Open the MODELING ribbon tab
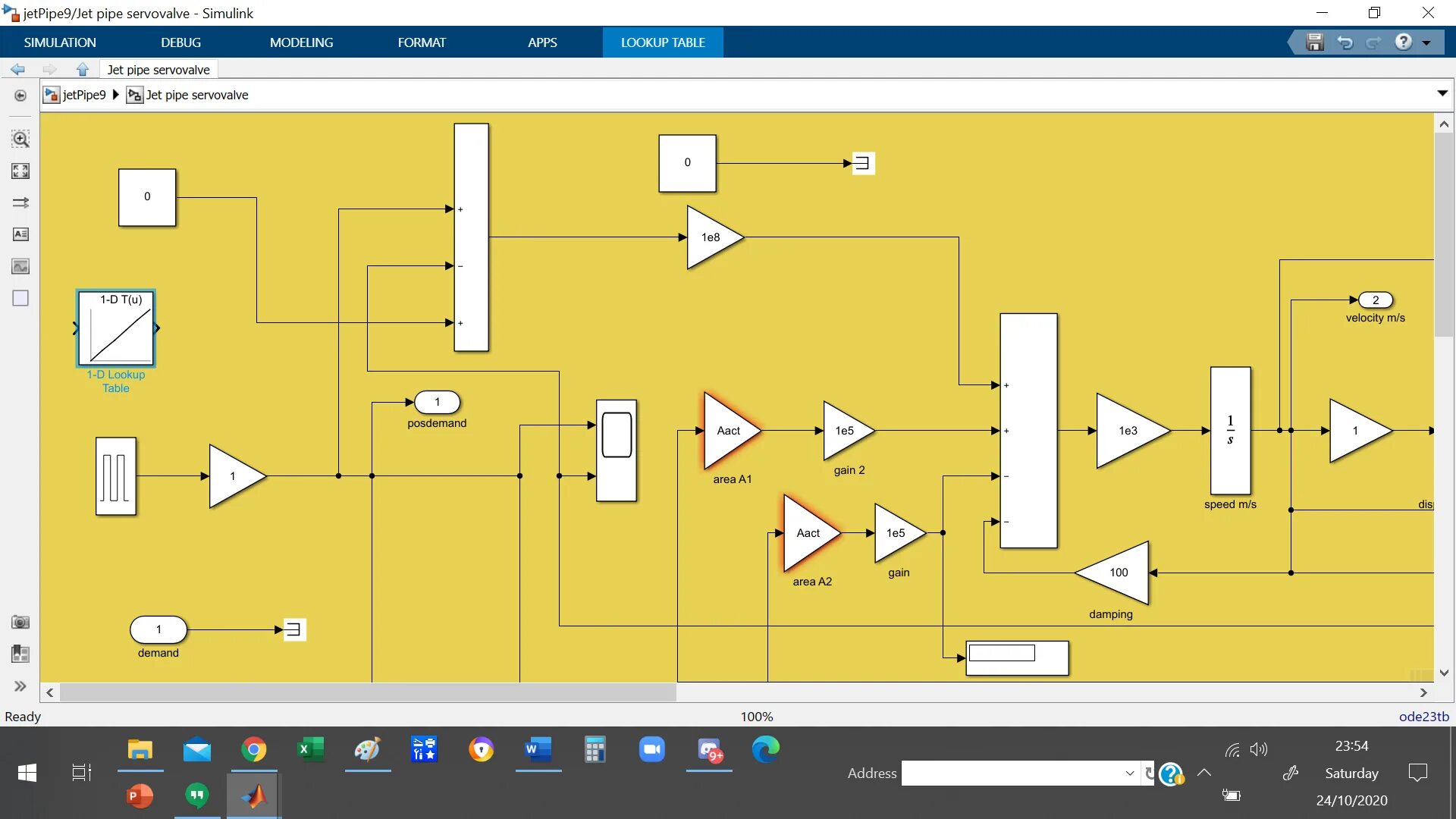This screenshot has height=819, width=1456. (301, 42)
